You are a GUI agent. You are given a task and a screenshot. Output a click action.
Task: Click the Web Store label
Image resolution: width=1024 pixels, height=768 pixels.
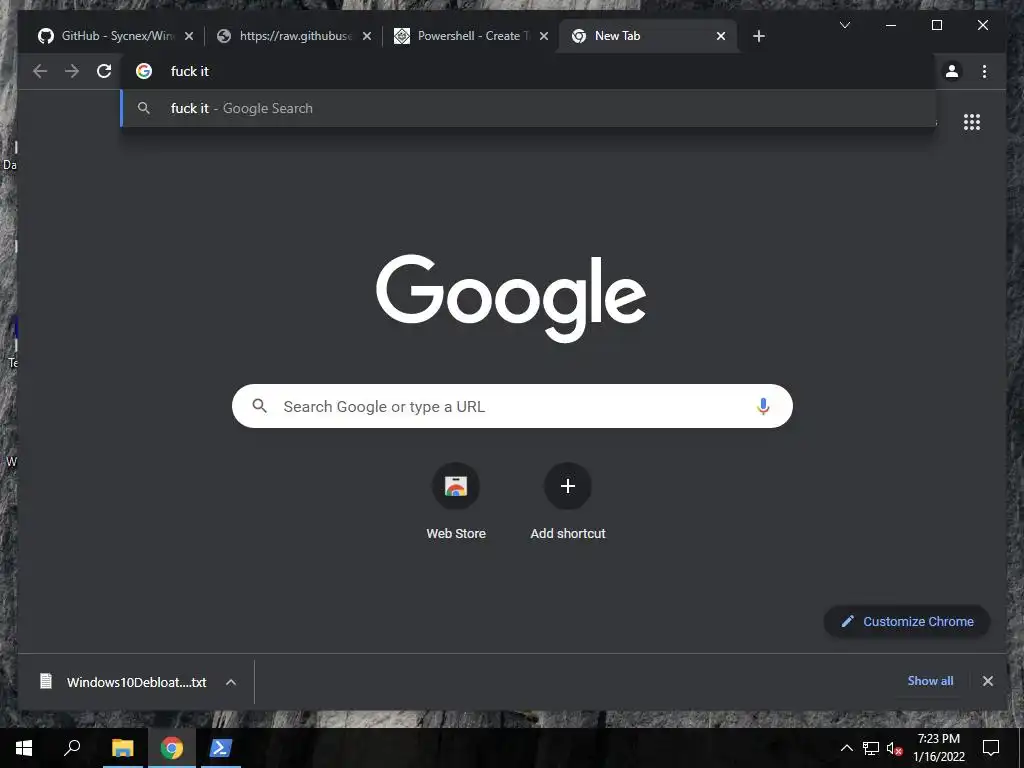point(456,534)
